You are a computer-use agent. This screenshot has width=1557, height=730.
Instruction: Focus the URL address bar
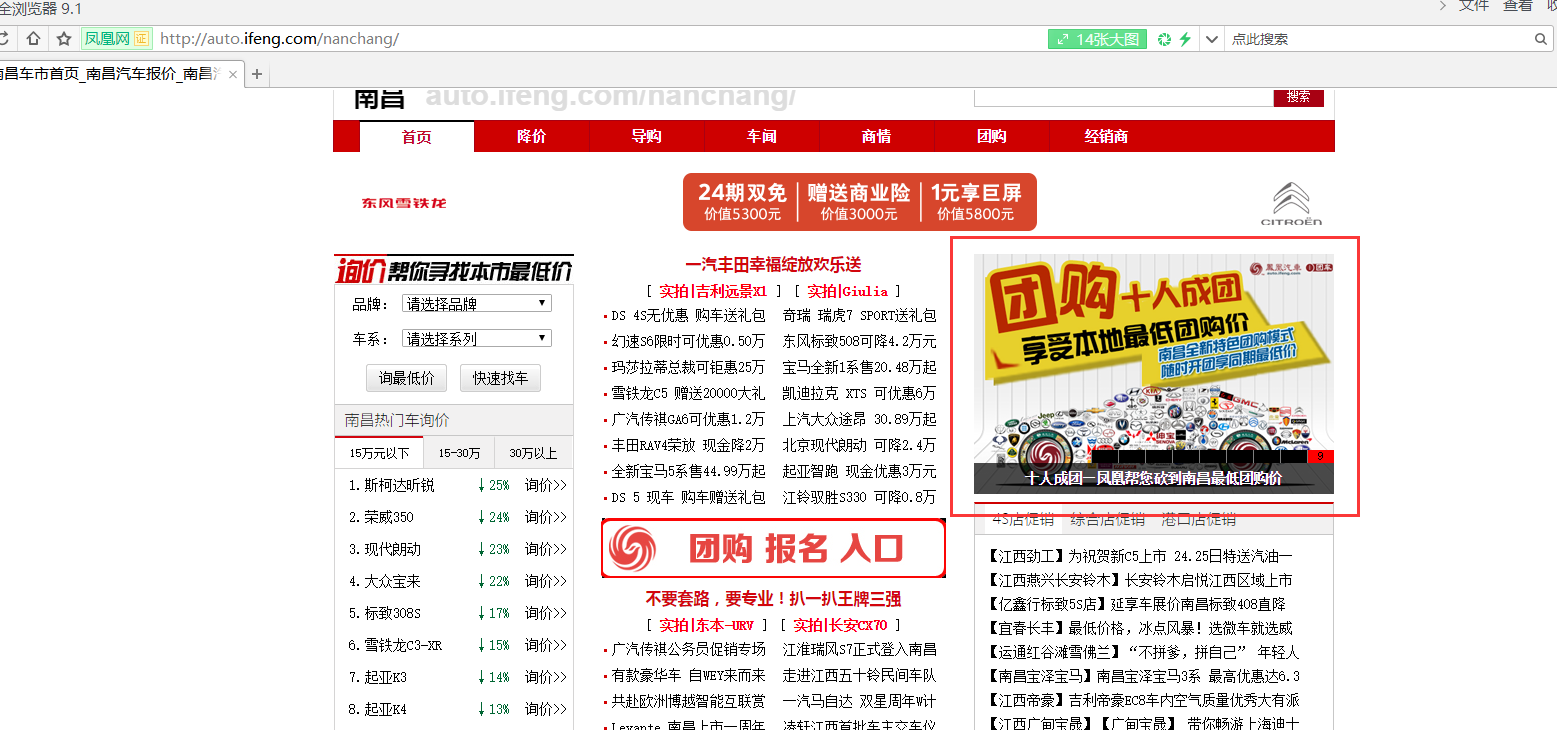600,39
